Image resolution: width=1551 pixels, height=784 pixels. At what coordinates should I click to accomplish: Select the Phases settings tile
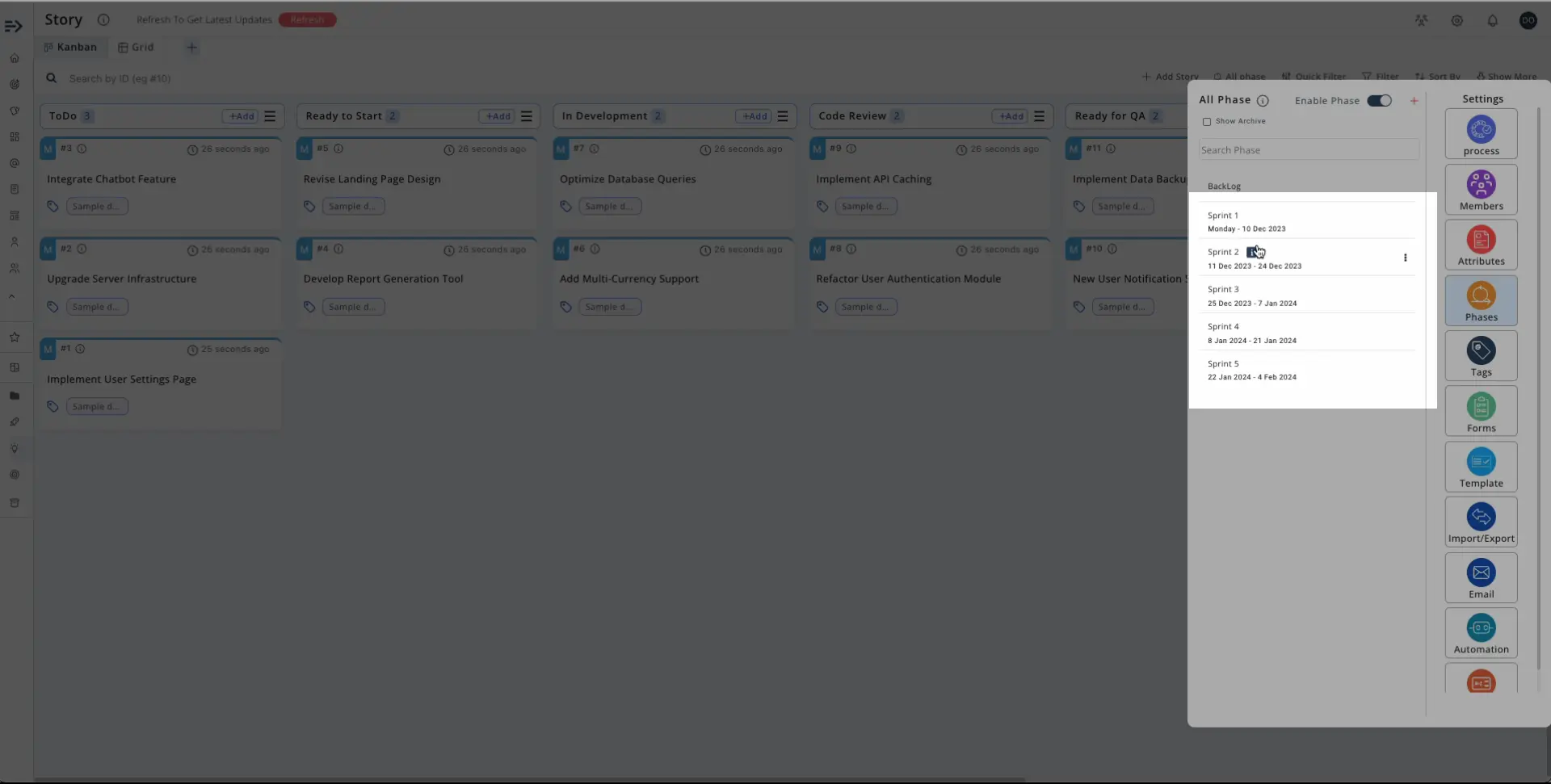click(x=1481, y=300)
